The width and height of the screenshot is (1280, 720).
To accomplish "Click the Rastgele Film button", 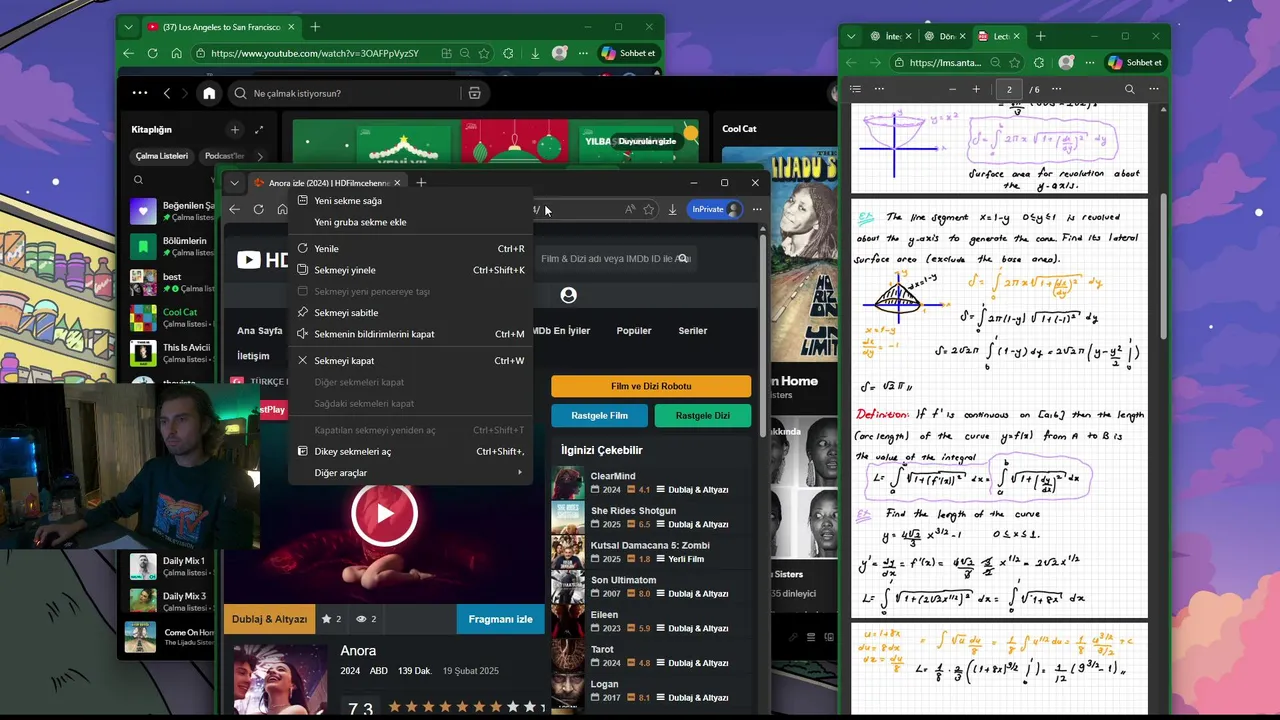I will tap(599, 416).
